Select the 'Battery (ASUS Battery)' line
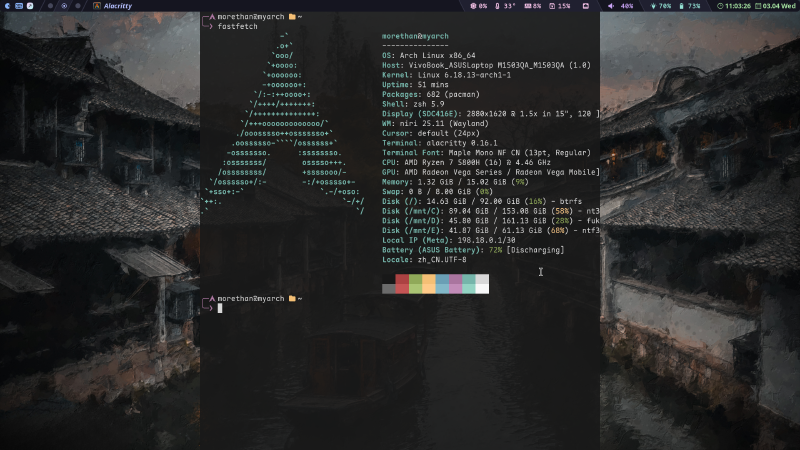Image resolution: width=800 pixels, height=450 pixels. pyautogui.click(x=473, y=249)
